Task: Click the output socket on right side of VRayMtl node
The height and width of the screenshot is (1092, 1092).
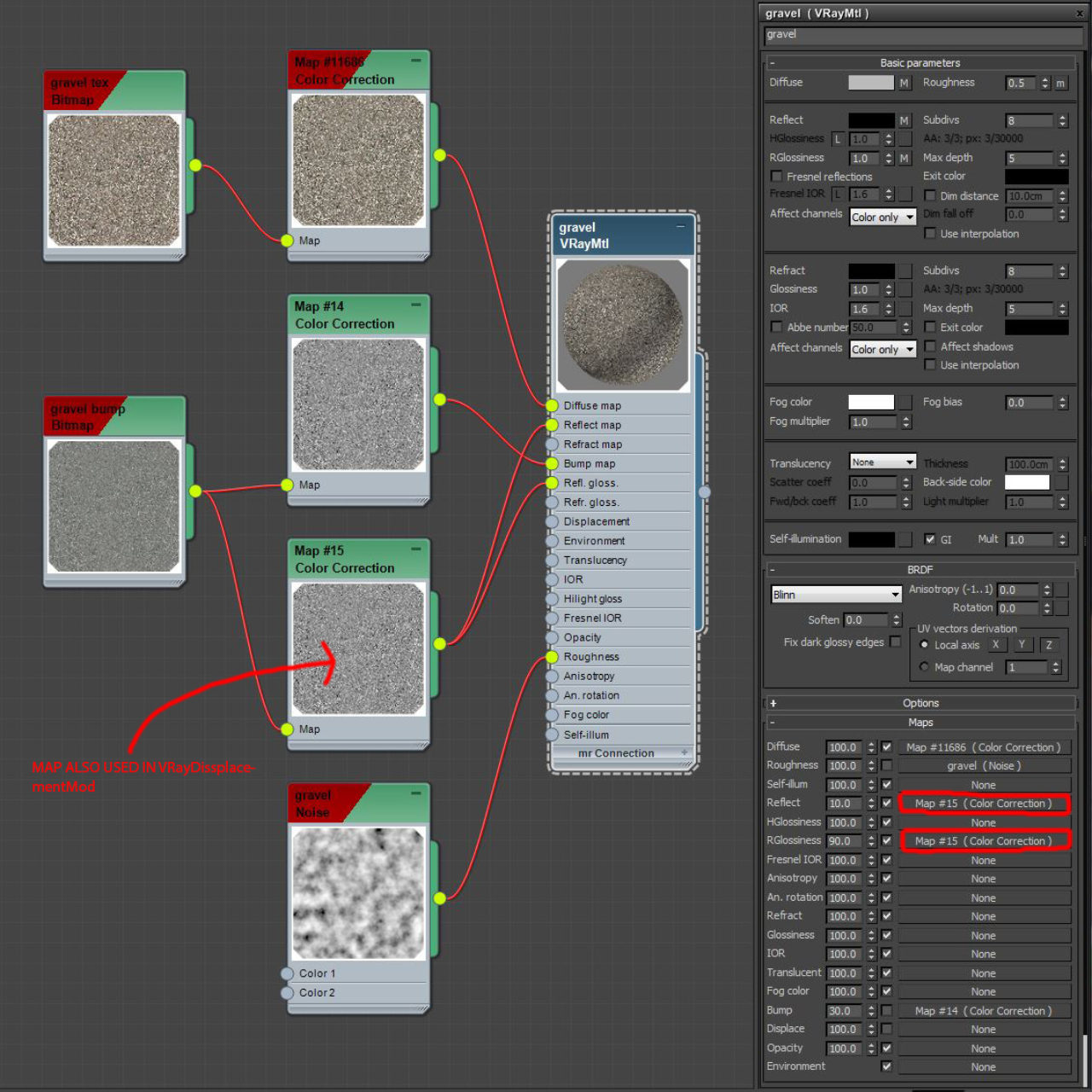Action: tap(704, 491)
